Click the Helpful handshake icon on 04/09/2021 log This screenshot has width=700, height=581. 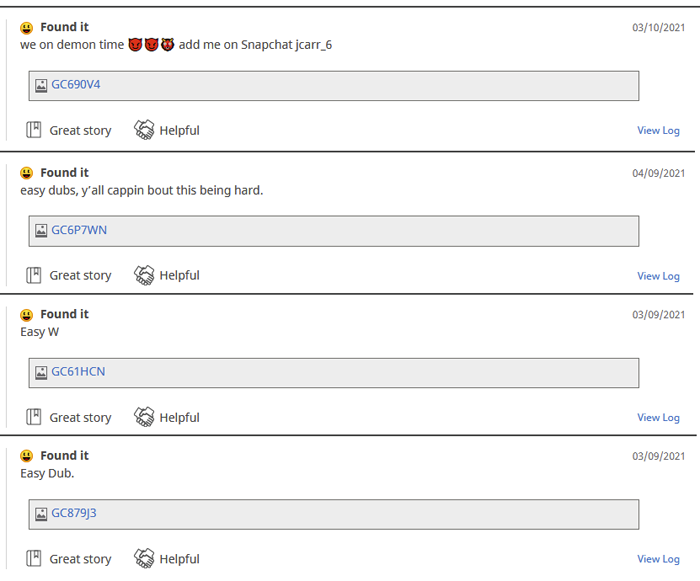pos(144,275)
